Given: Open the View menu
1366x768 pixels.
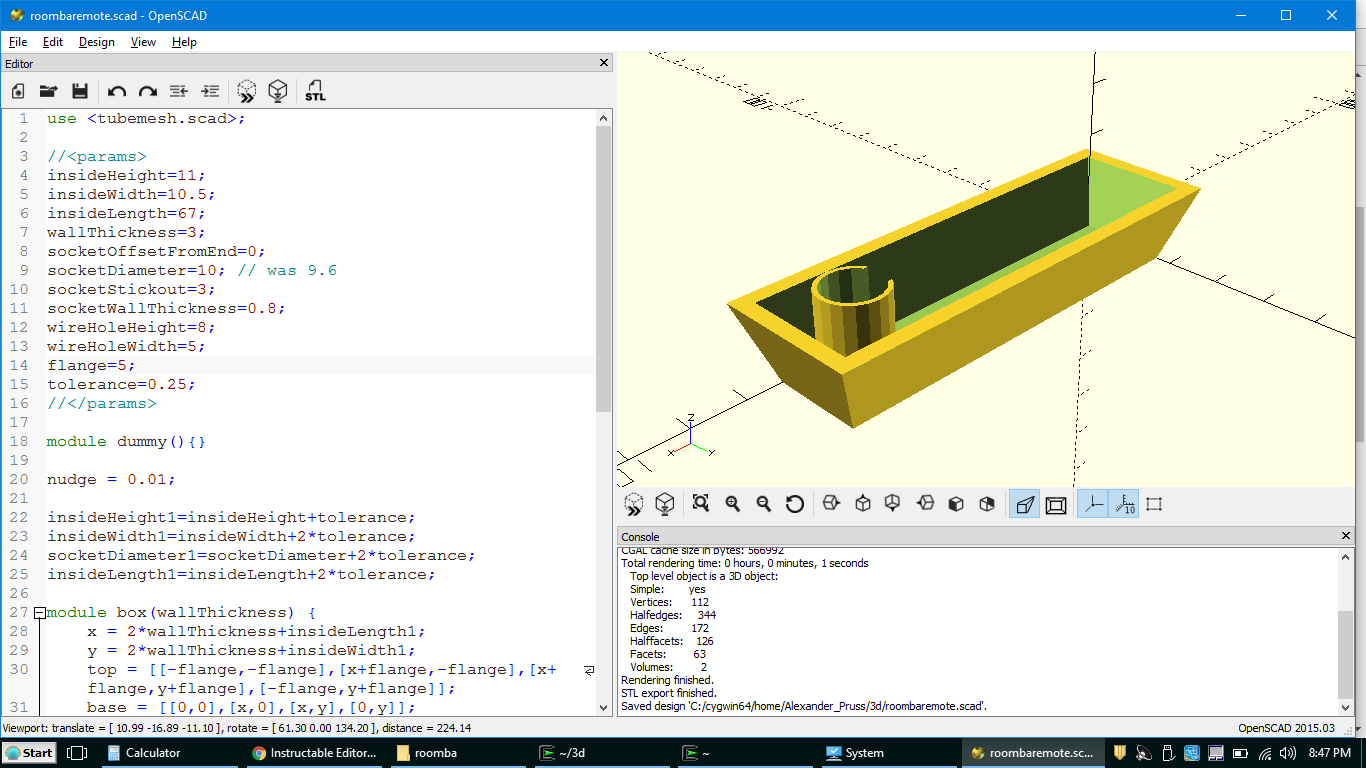Looking at the screenshot, I should [143, 42].
